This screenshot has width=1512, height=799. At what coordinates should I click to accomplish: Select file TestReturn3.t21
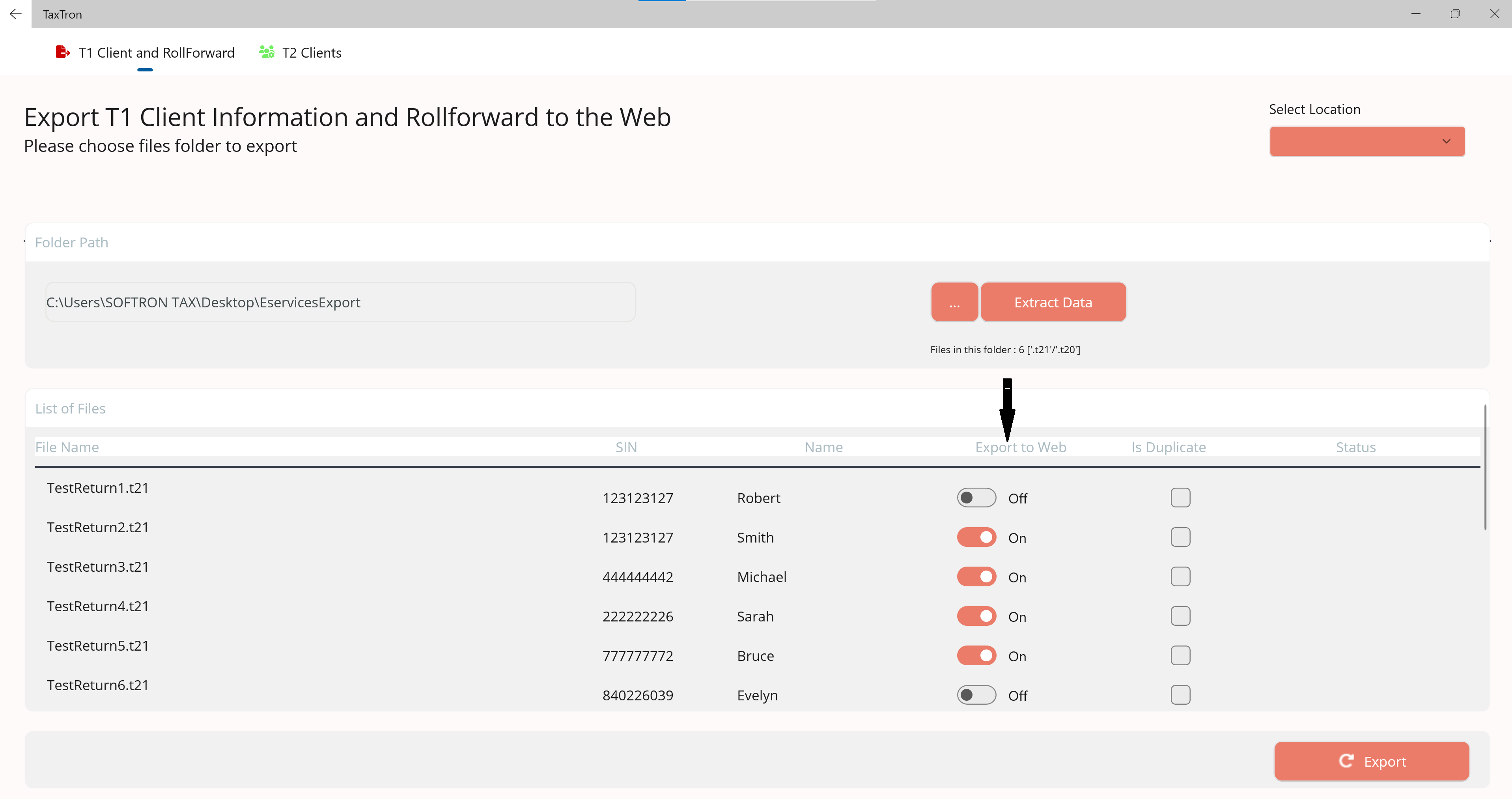(98, 567)
